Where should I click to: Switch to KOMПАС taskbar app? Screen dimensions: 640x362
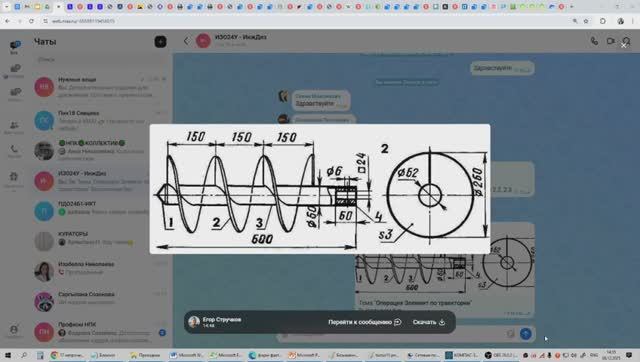[462, 355]
